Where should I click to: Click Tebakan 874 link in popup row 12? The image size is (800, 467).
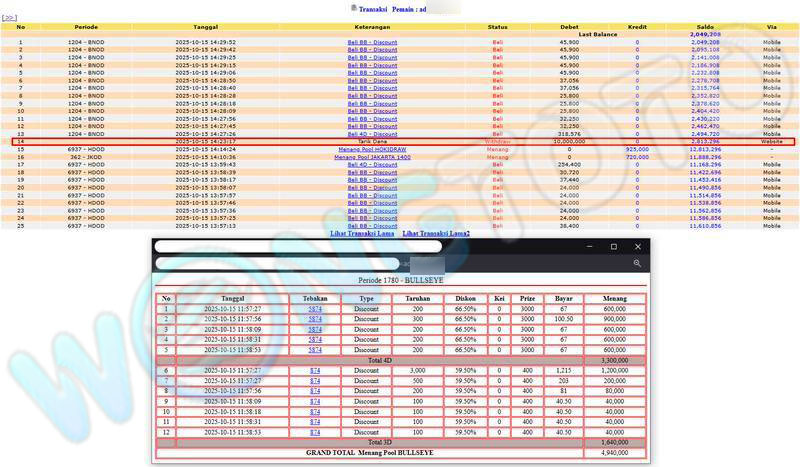pos(315,431)
